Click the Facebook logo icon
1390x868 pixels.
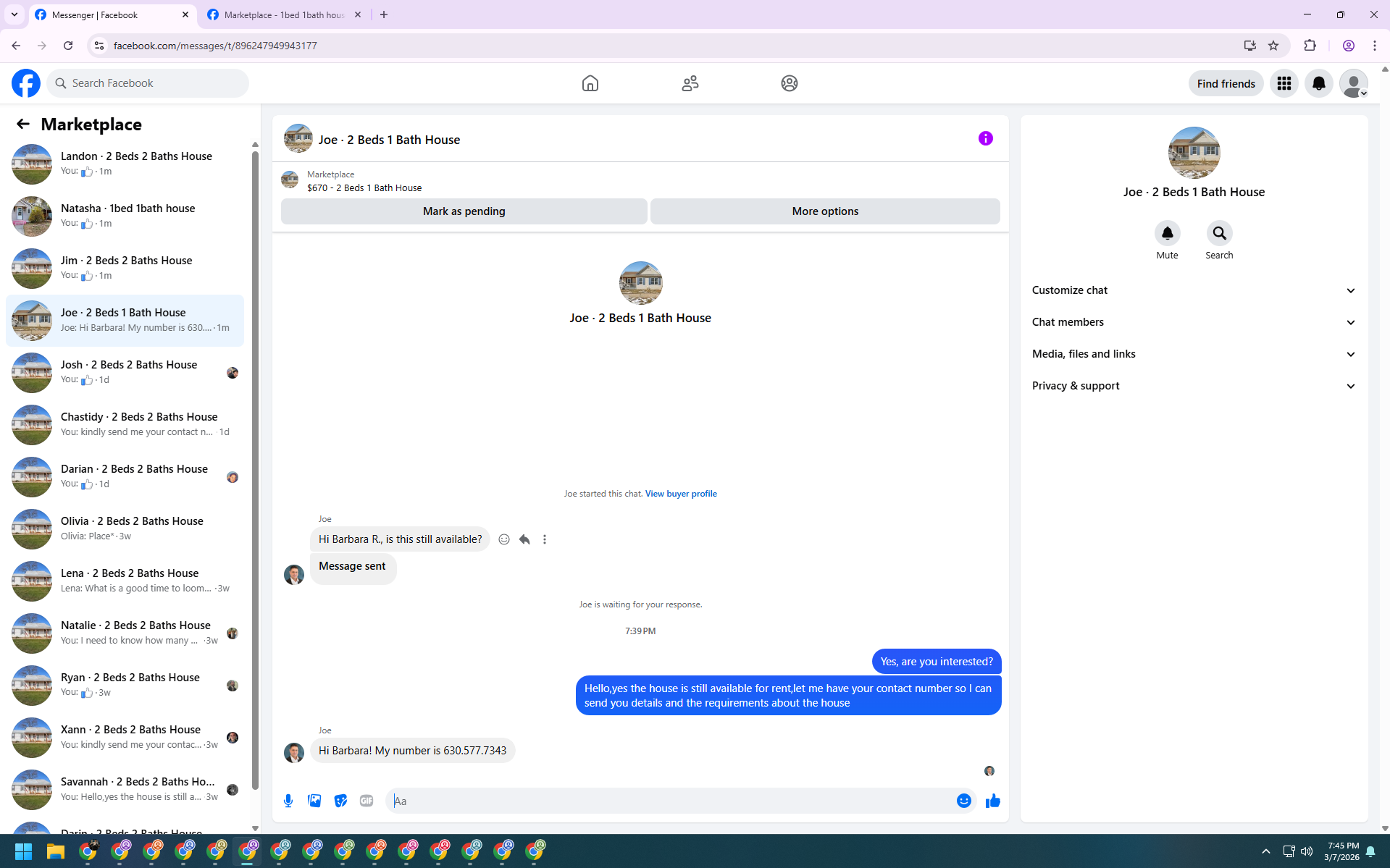coord(26,83)
